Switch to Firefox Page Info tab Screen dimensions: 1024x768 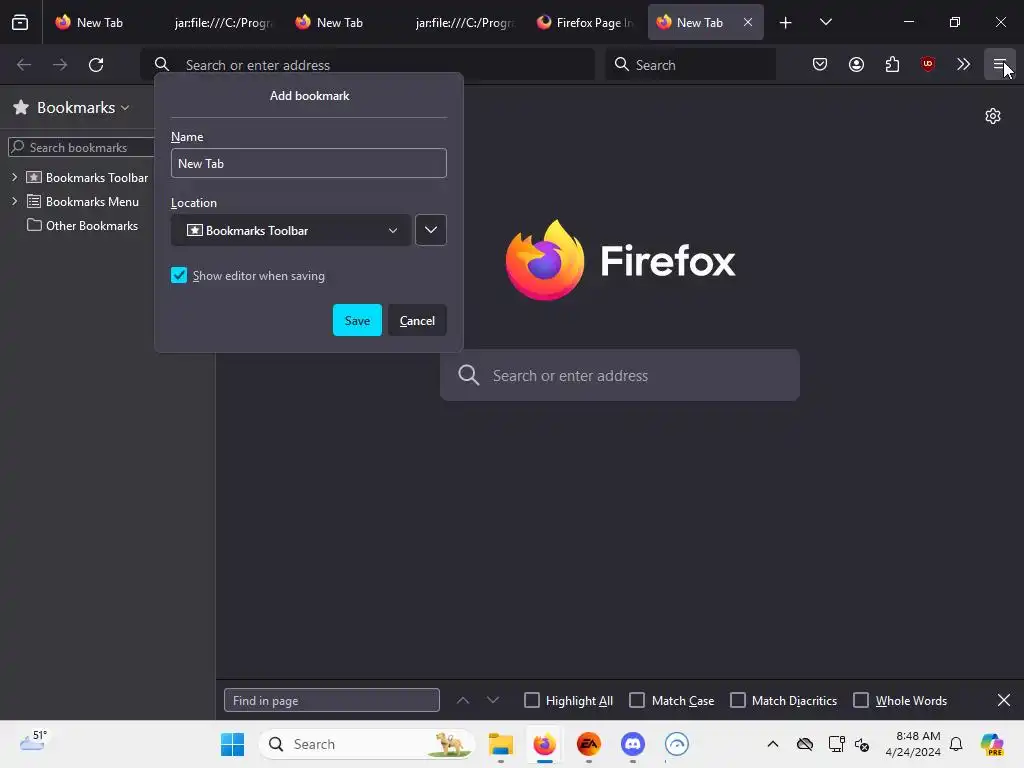pyautogui.click(x=584, y=22)
